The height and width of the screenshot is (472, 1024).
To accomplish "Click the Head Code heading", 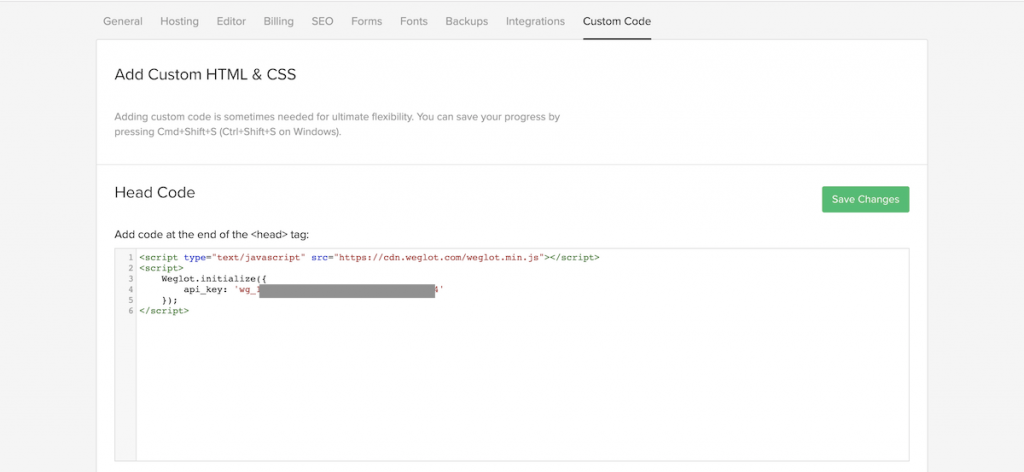I will tap(155, 192).
